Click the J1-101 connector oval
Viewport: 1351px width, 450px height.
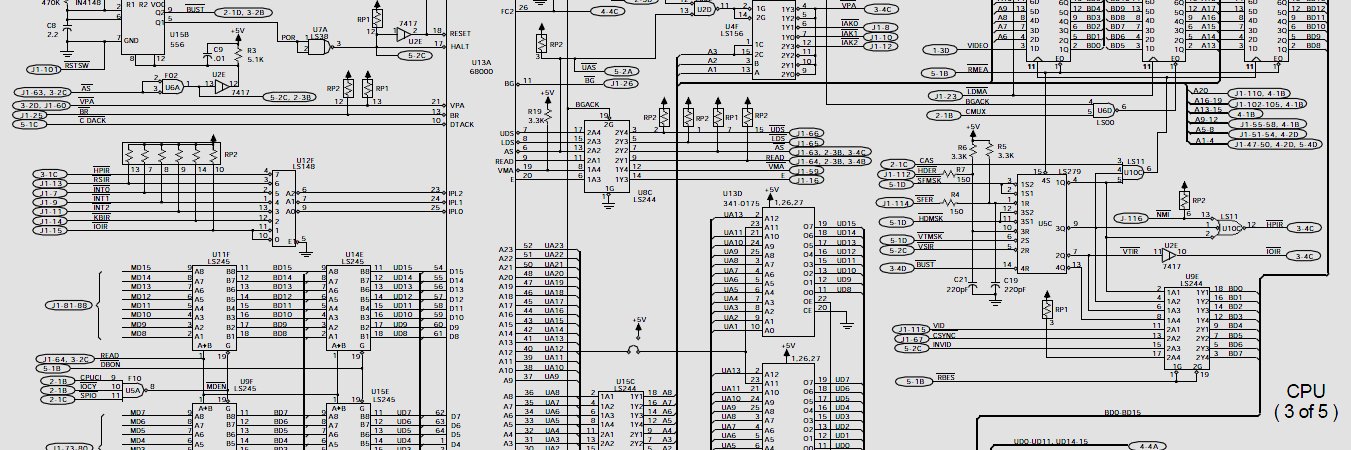[44, 70]
